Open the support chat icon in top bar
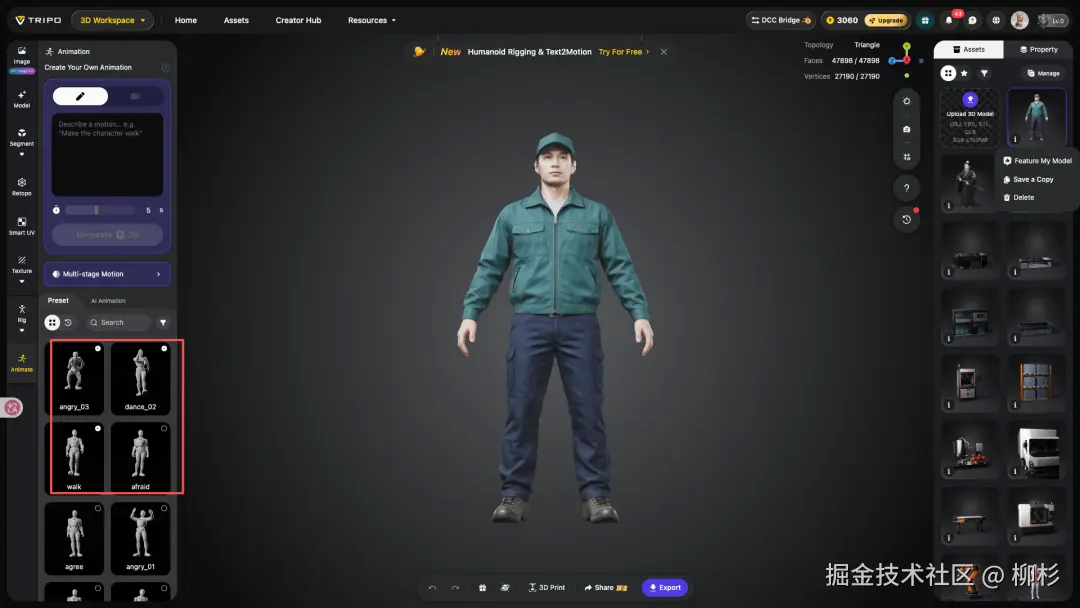Image resolution: width=1080 pixels, height=608 pixels. (972, 20)
